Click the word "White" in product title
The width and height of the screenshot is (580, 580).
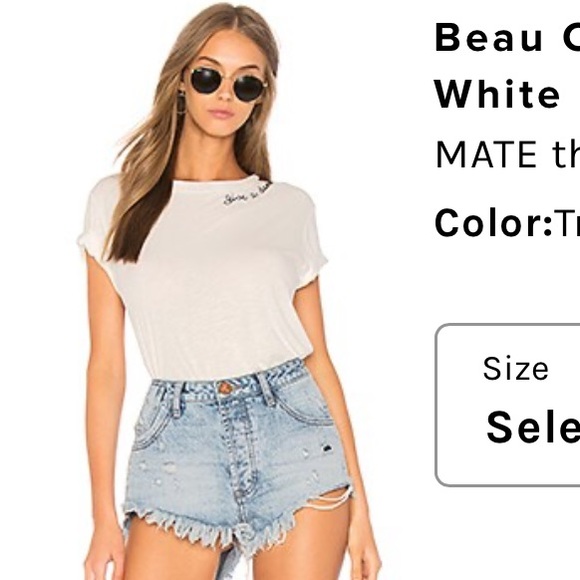[497, 94]
